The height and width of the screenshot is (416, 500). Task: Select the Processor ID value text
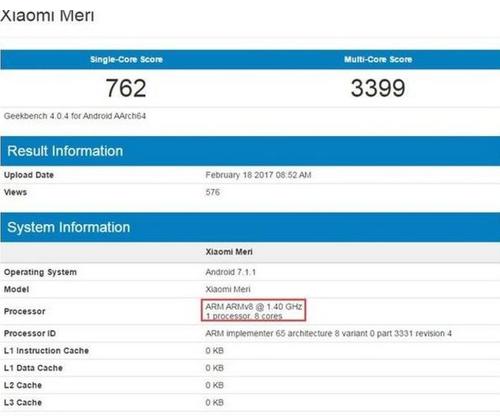[x=329, y=333]
